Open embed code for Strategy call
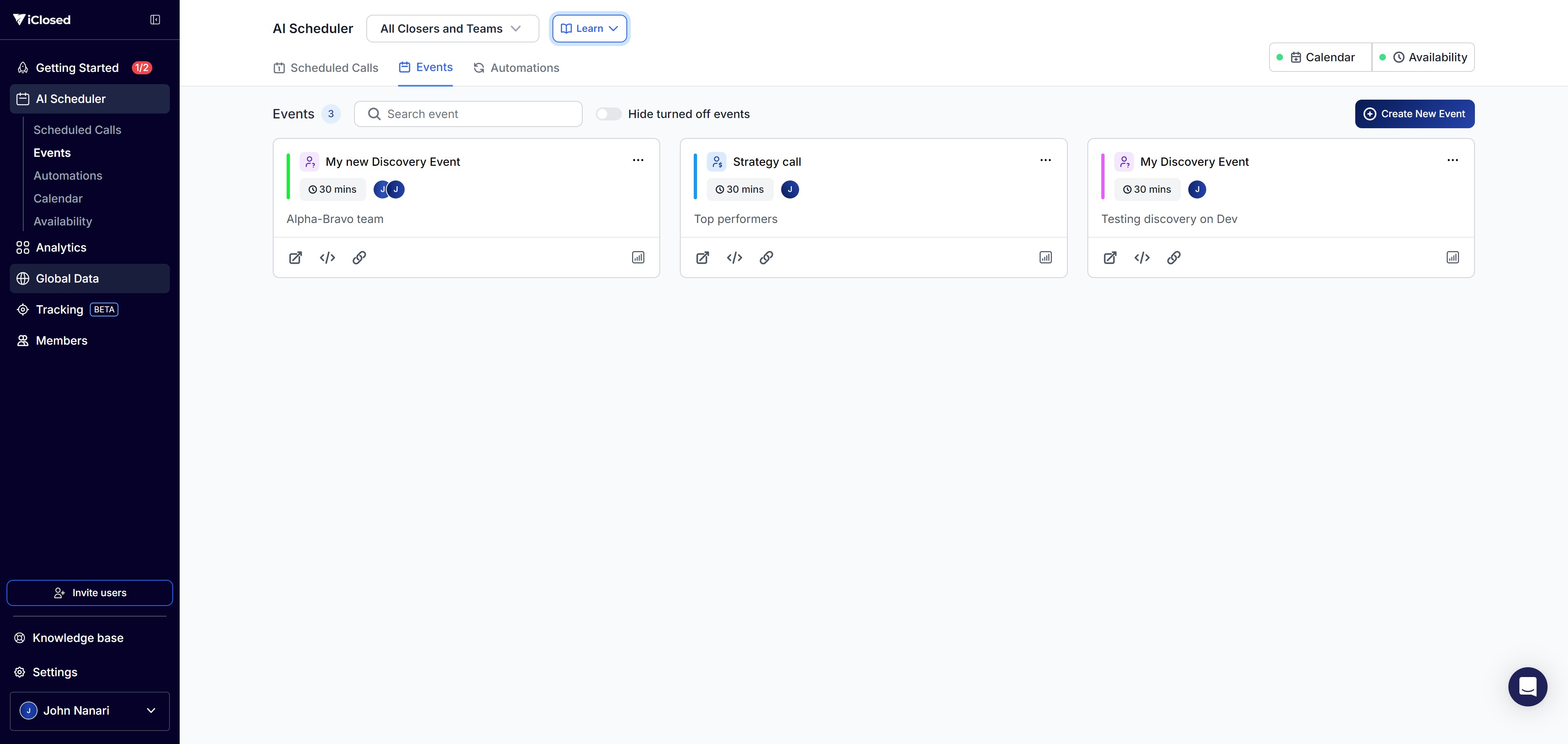The width and height of the screenshot is (1568, 744). pos(734,258)
